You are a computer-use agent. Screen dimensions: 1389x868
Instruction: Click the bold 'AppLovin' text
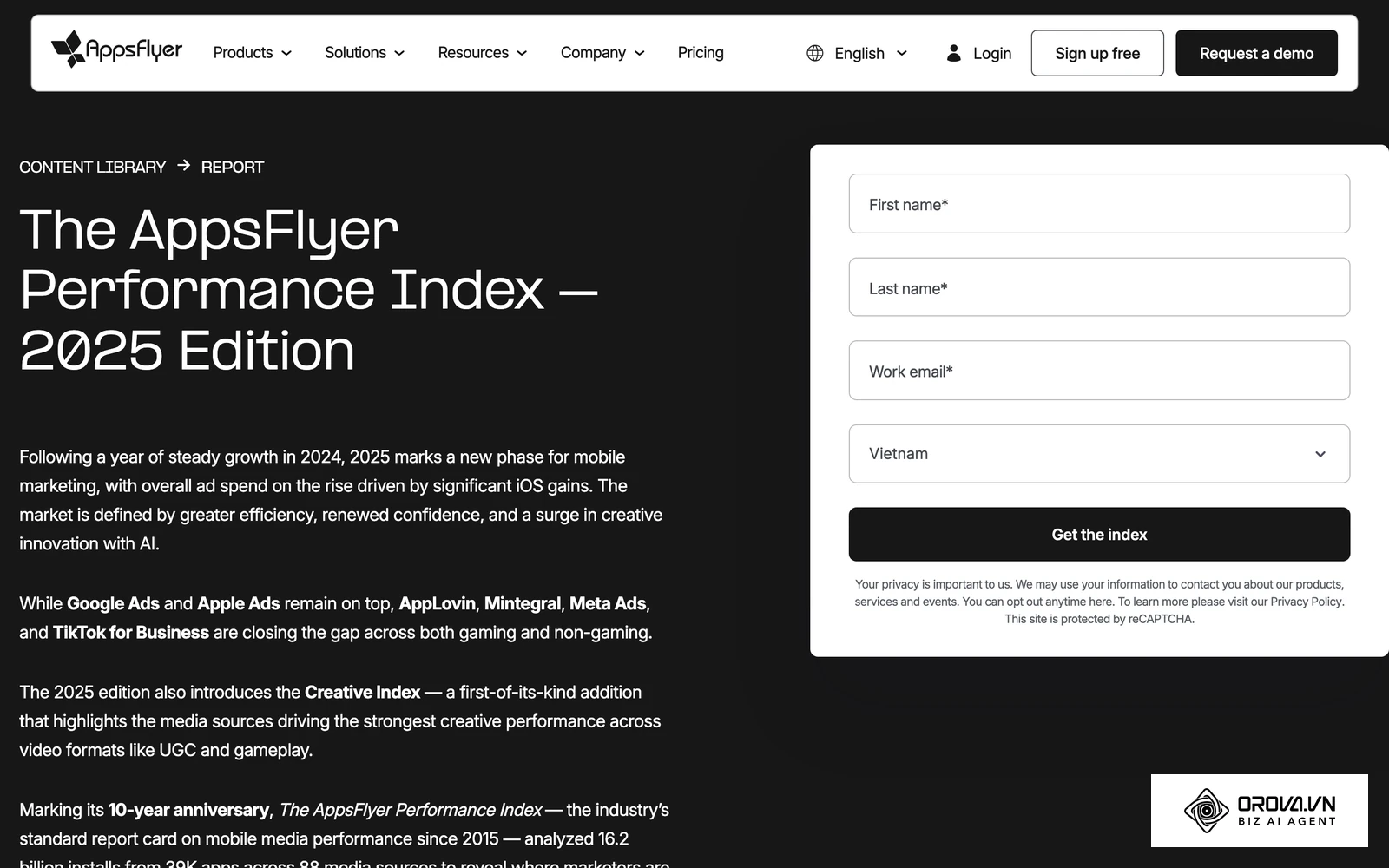(x=437, y=603)
